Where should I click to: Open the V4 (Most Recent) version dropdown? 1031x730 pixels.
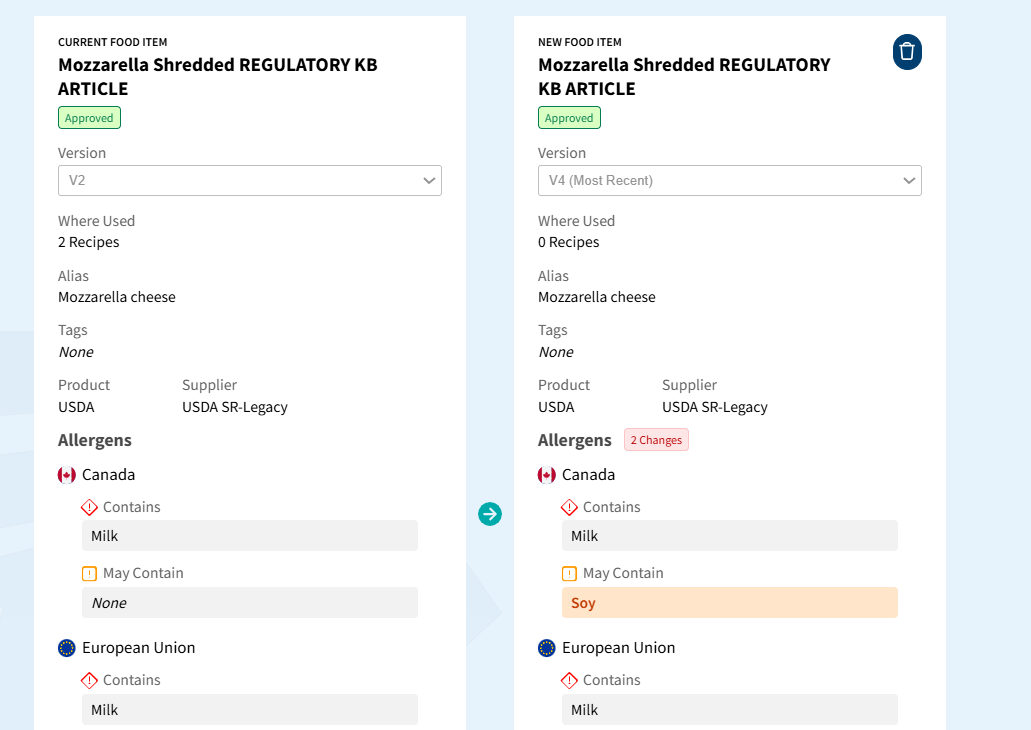tap(729, 181)
